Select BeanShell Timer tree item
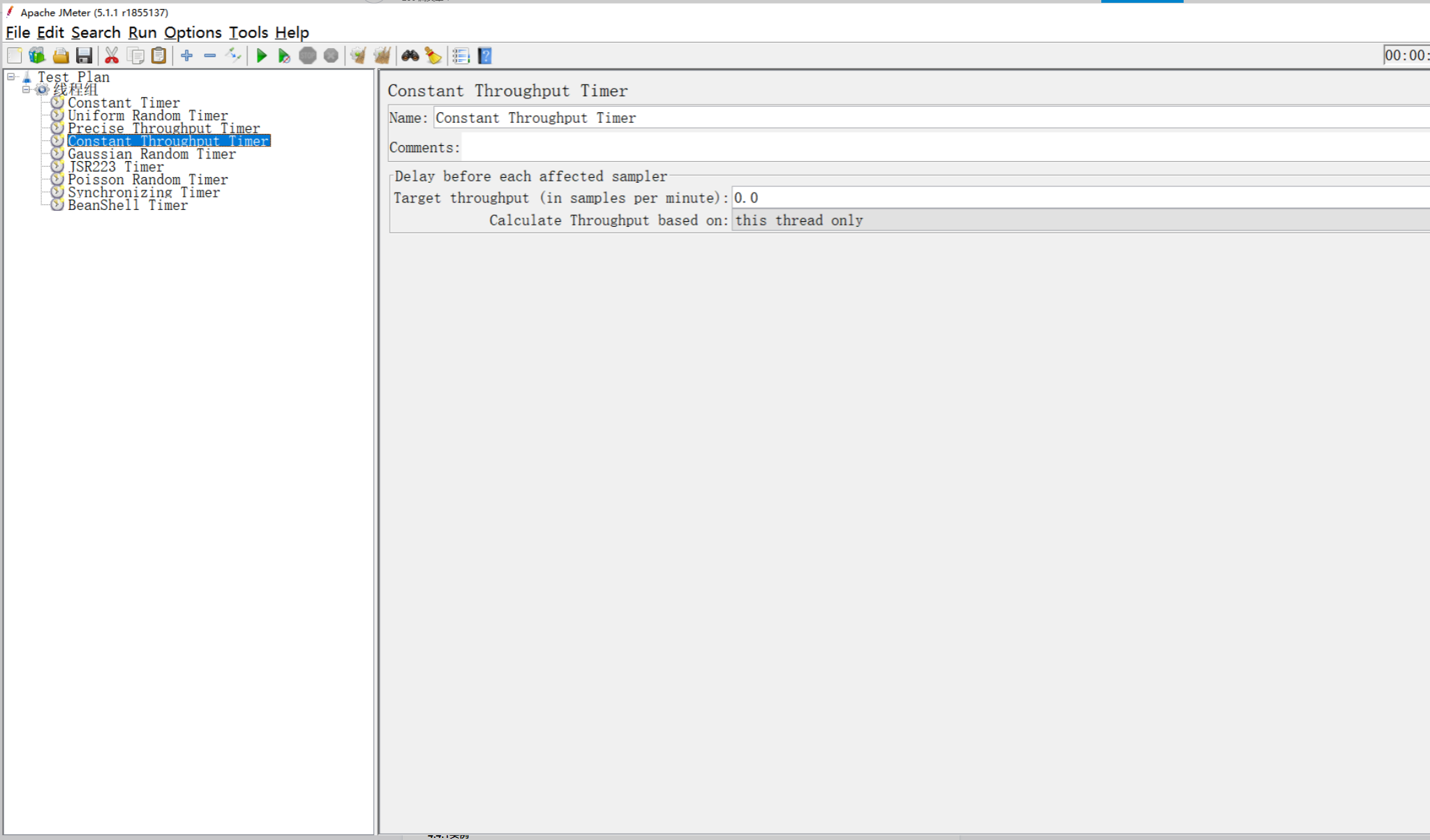1430x840 pixels. pyautogui.click(x=127, y=205)
